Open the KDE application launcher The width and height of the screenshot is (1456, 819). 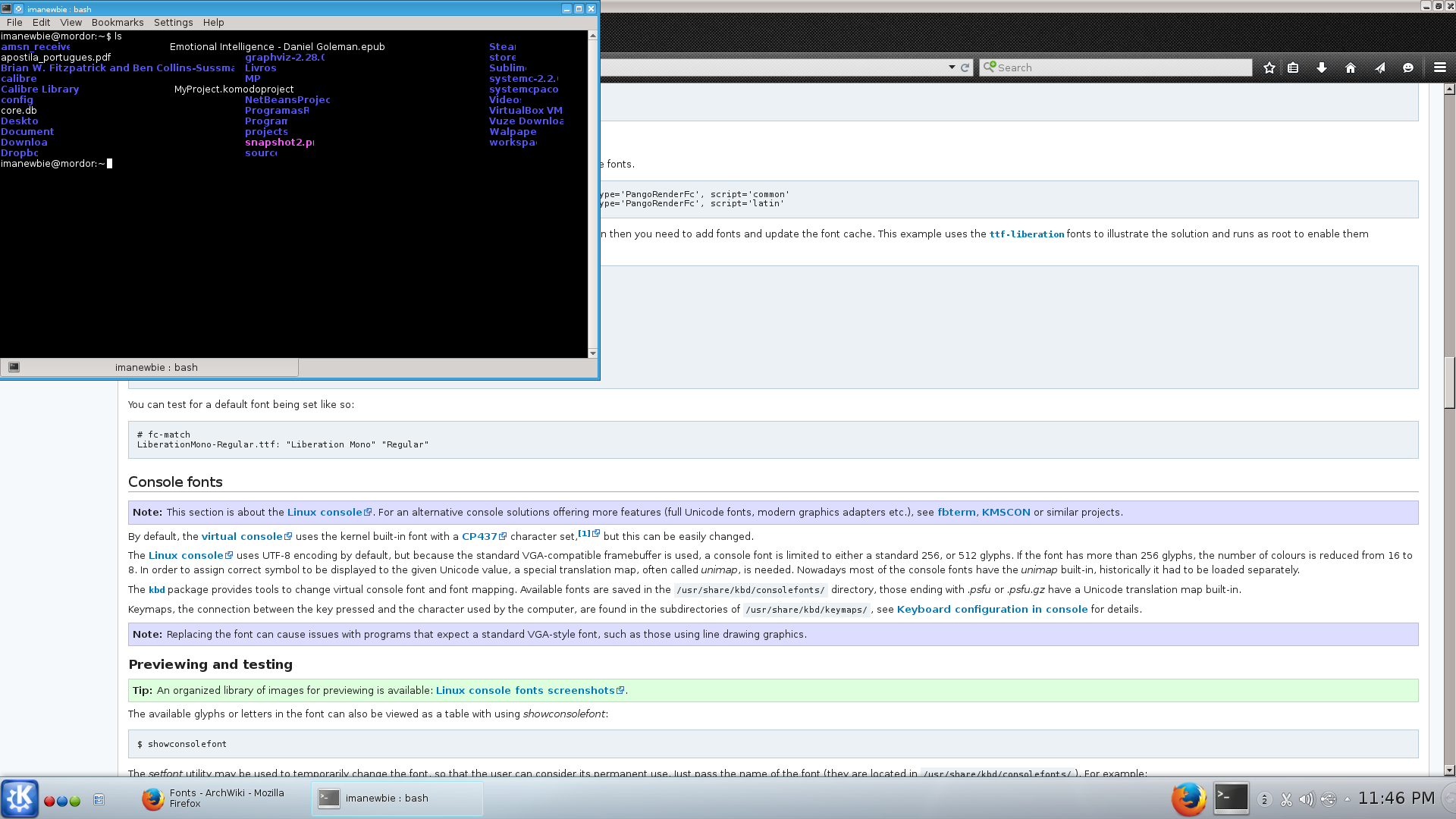click(x=20, y=799)
